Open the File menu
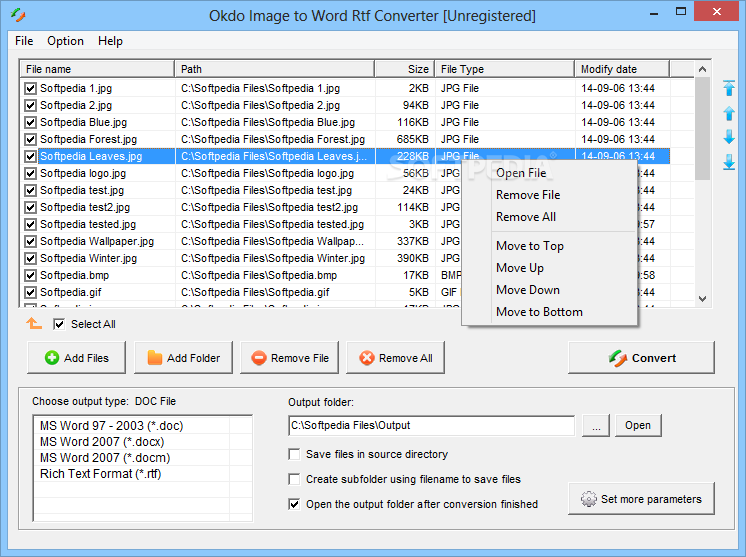Image resolution: width=746 pixels, height=557 pixels. tap(24, 41)
